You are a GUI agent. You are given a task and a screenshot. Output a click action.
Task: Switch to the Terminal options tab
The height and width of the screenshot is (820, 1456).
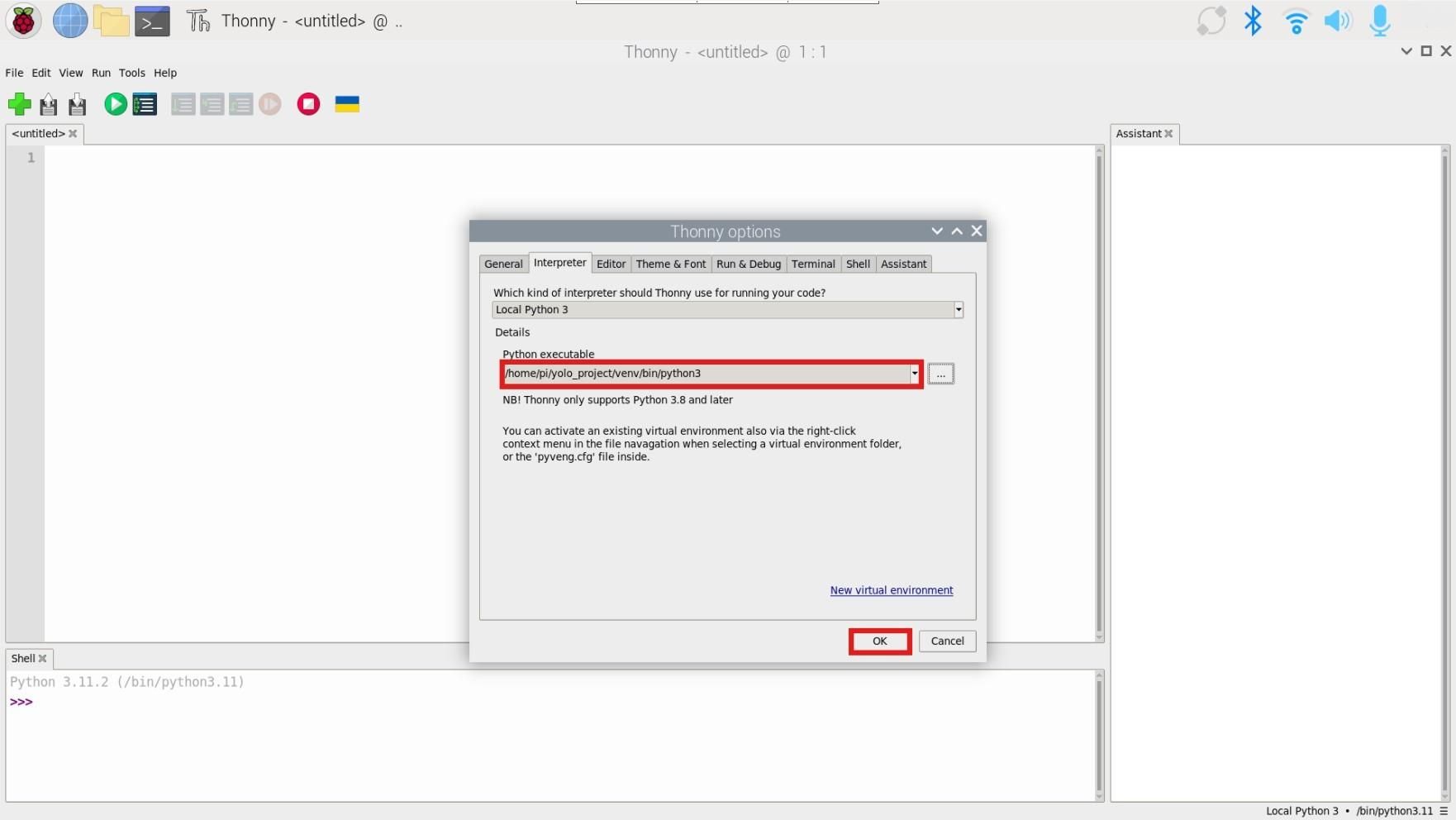tap(813, 264)
